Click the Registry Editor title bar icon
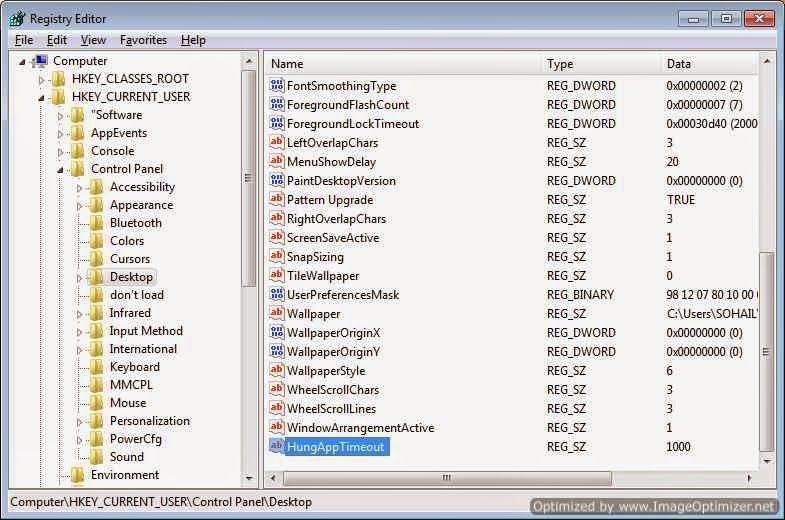The image size is (785, 520). pos(18,19)
